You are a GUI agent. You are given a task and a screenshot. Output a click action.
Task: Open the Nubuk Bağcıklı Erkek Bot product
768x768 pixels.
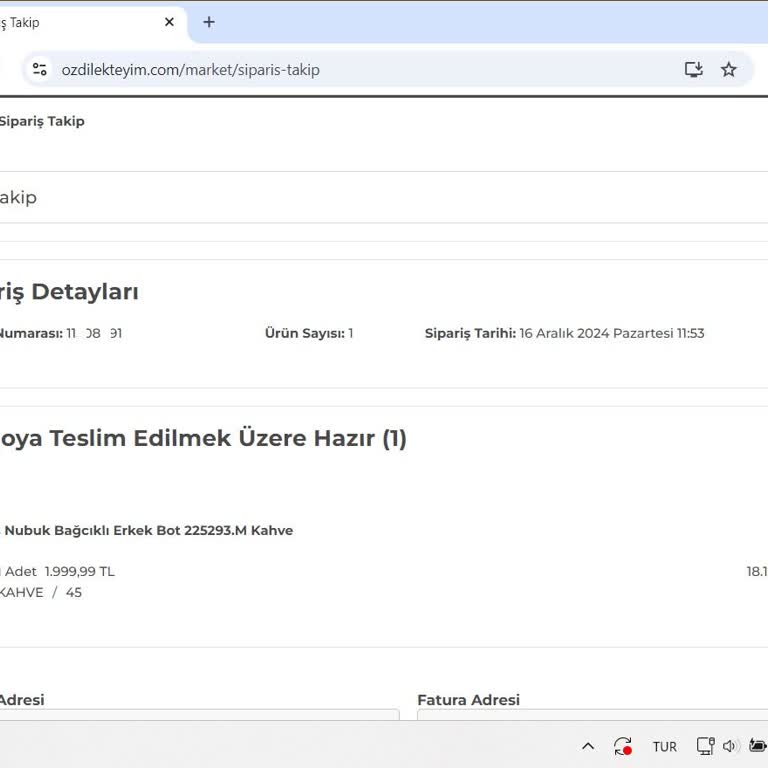148,530
